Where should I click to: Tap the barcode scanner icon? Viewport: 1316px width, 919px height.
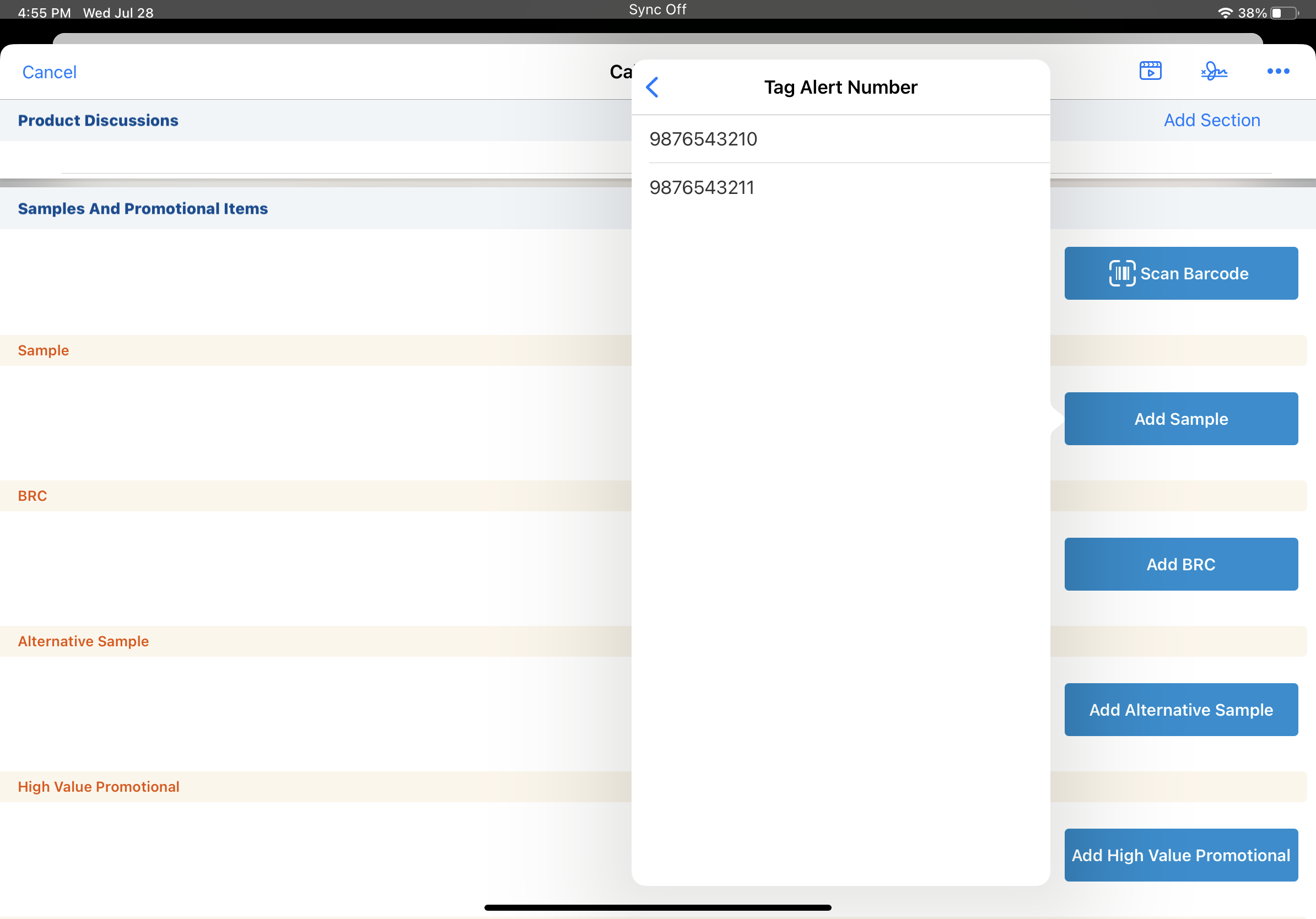click(1121, 273)
